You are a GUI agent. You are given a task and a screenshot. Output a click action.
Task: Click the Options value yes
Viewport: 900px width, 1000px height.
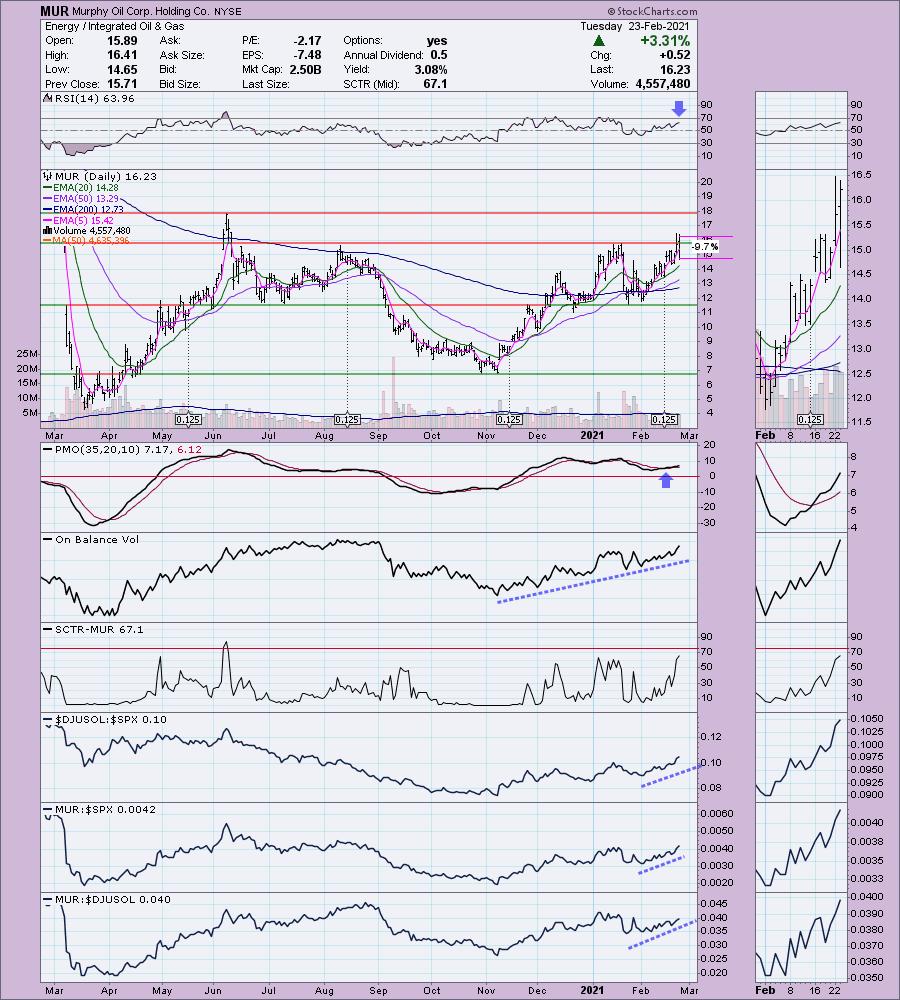437,40
